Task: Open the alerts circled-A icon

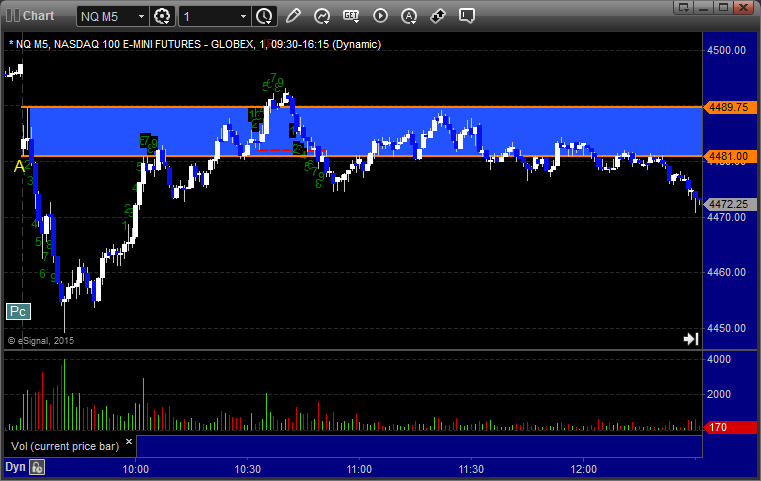Action: 409,16
